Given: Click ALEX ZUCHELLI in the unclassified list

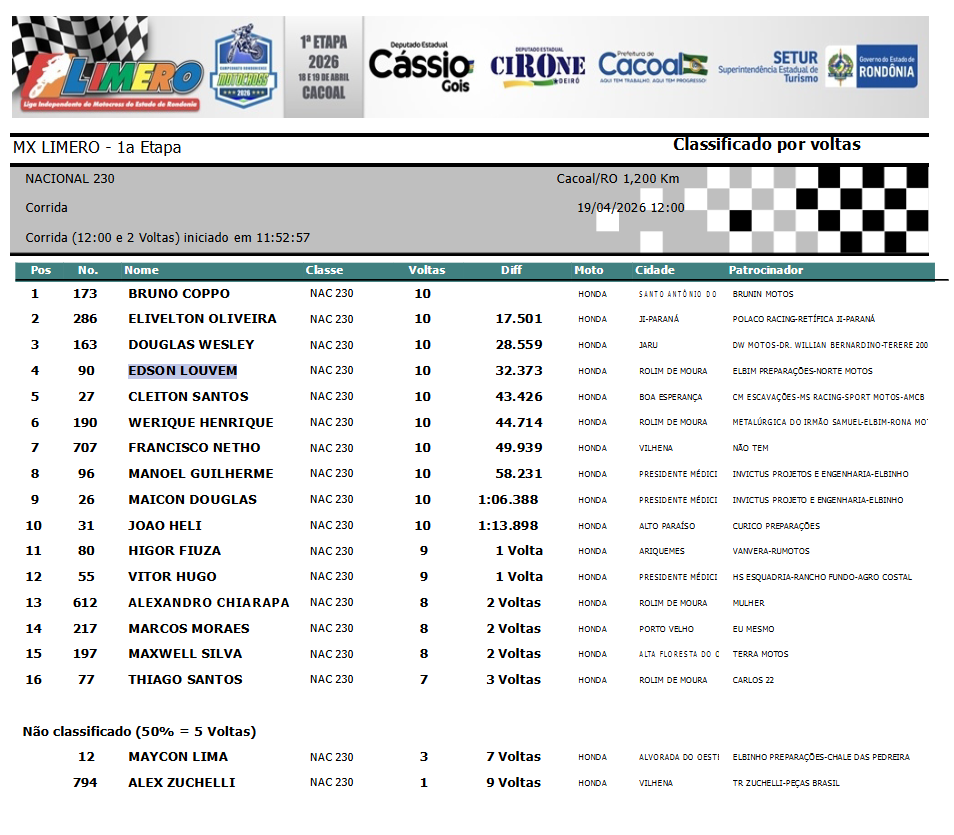Looking at the screenshot, I should coord(181,783).
